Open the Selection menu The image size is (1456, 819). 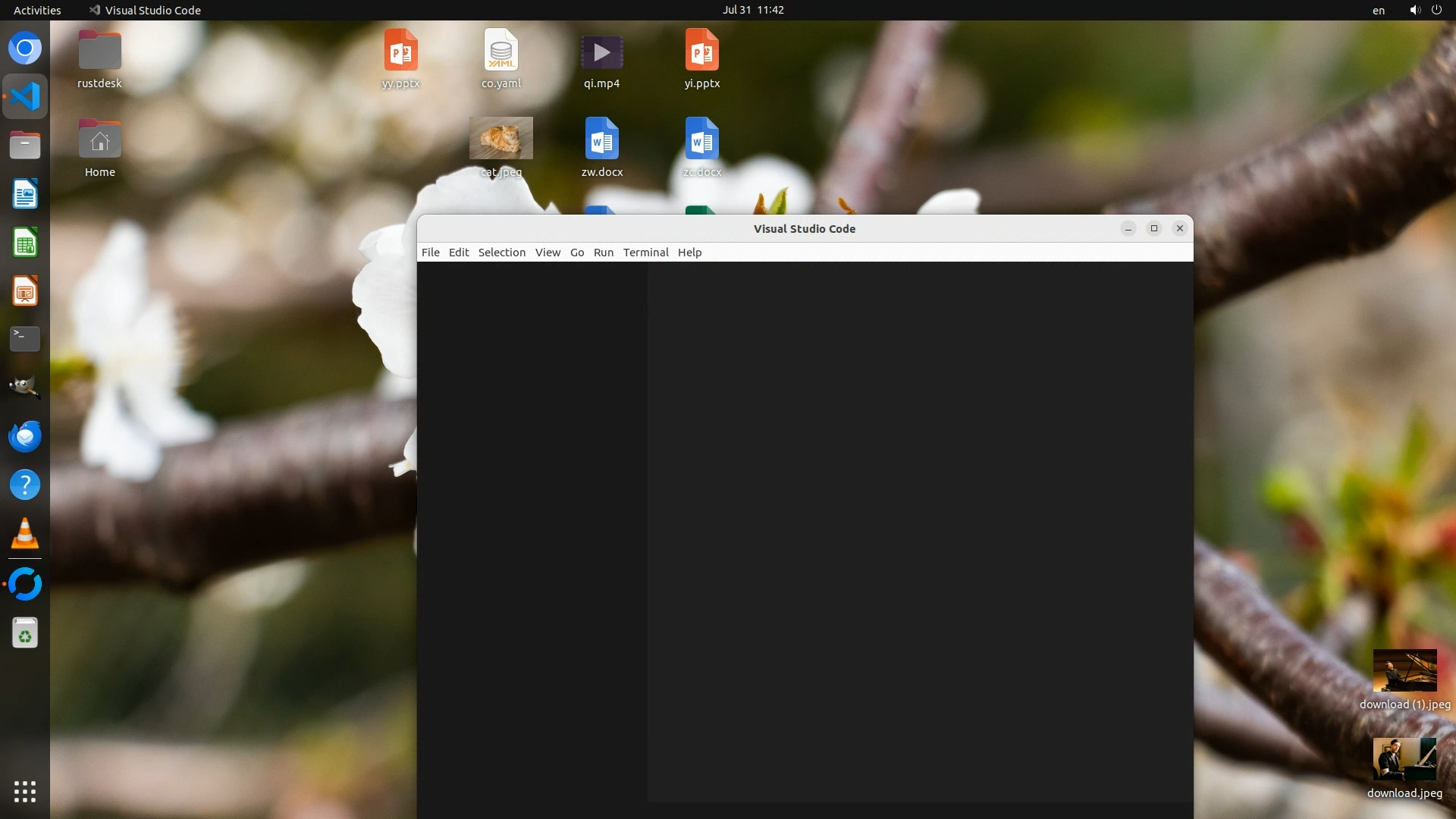pyautogui.click(x=501, y=253)
